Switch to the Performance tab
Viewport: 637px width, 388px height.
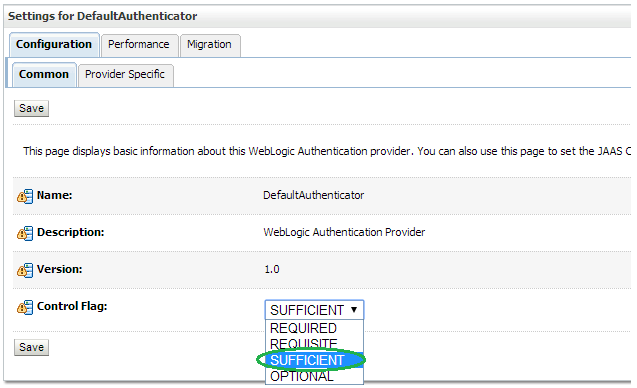click(x=139, y=44)
